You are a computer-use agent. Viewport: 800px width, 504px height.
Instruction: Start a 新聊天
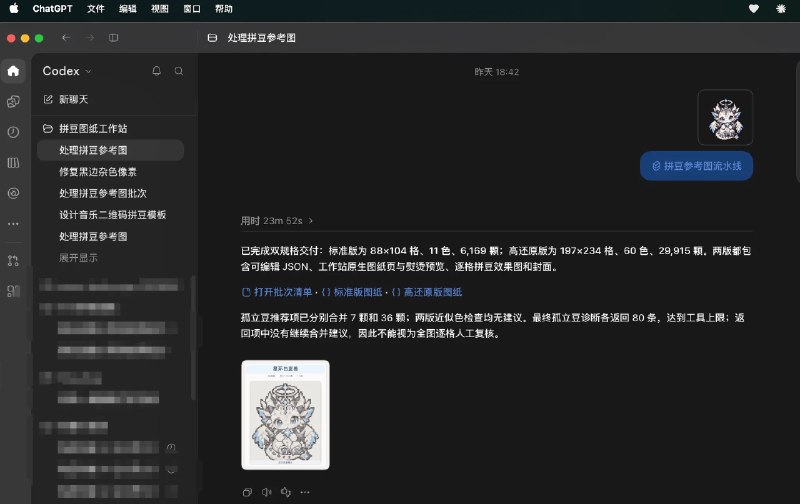(x=73, y=99)
